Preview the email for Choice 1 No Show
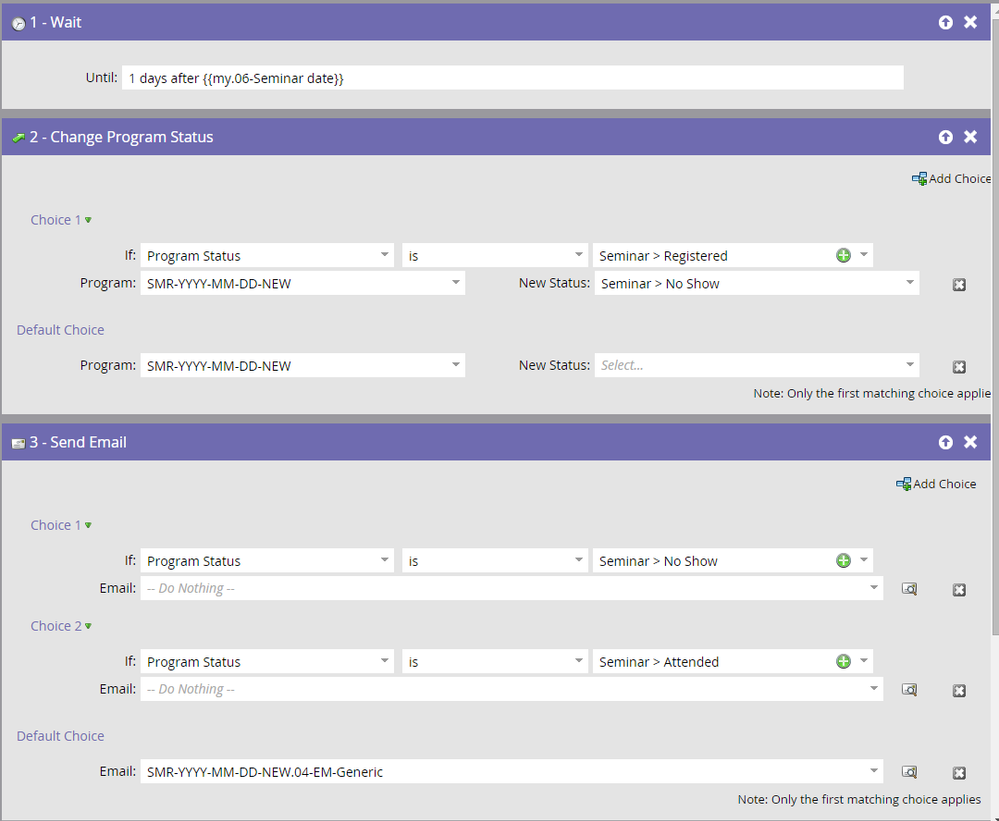The height and width of the screenshot is (821, 999). point(909,589)
